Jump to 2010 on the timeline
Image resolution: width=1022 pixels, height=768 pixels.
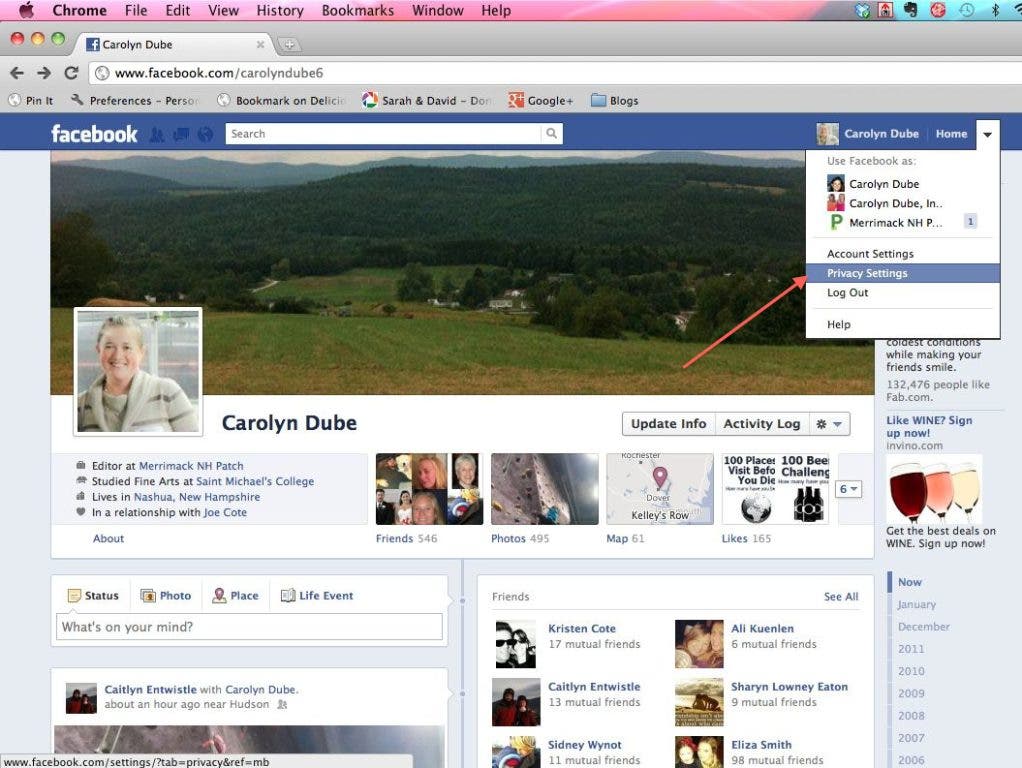911,671
